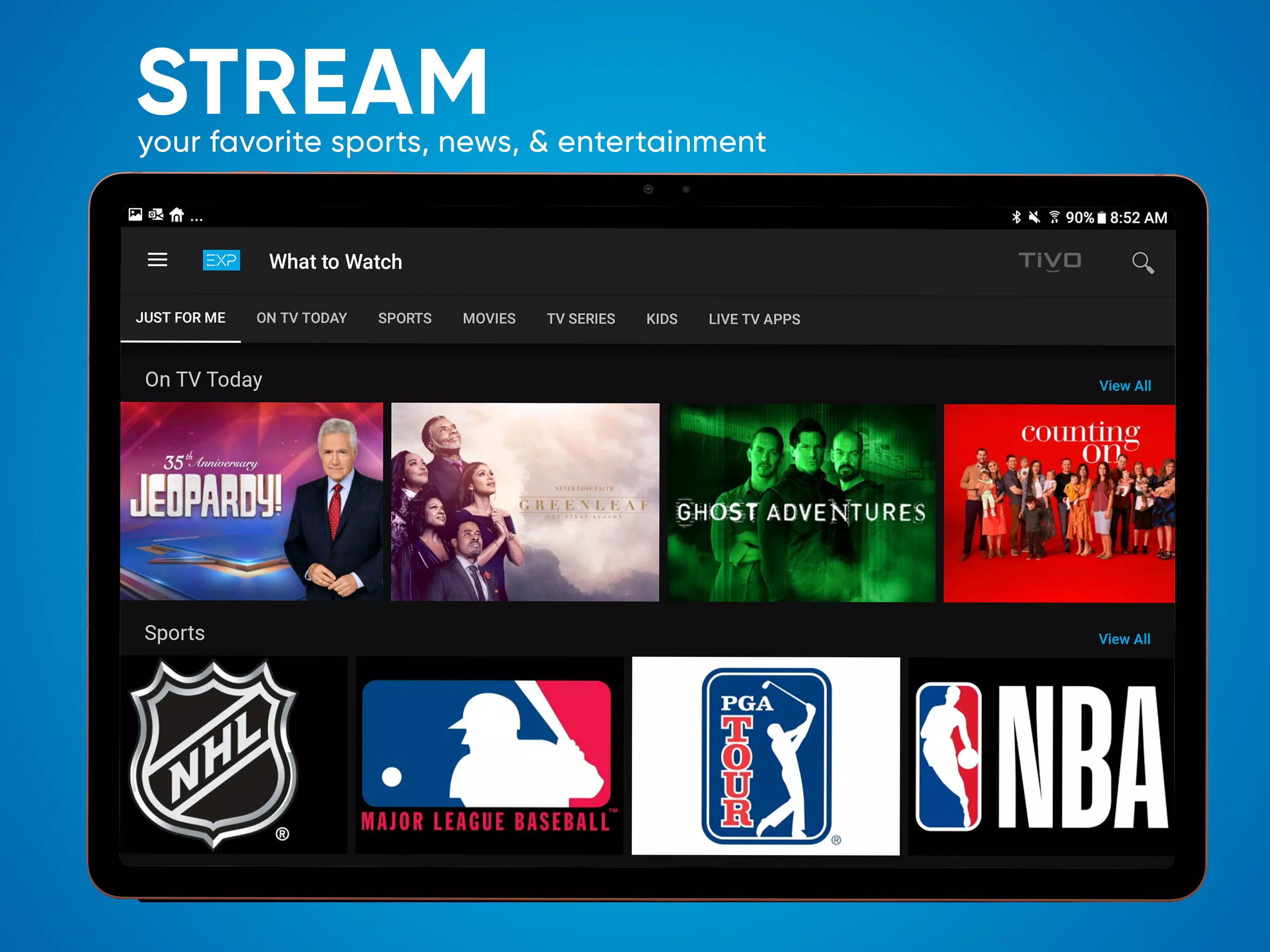Open the search icon

pyautogui.click(x=1143, y=262)
